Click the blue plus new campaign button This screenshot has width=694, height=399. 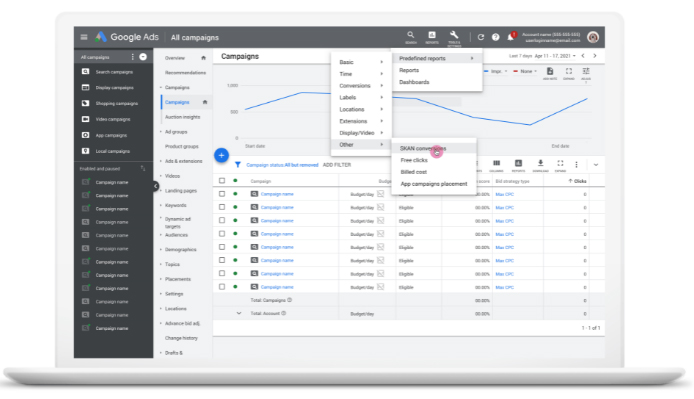221,155
